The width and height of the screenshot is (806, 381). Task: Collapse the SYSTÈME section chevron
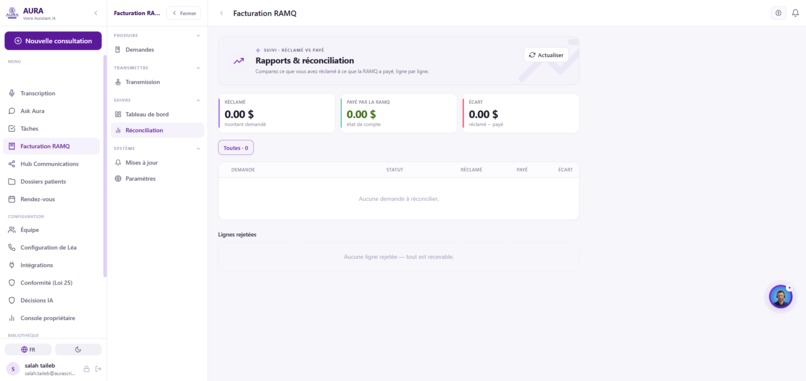(198, 149)
